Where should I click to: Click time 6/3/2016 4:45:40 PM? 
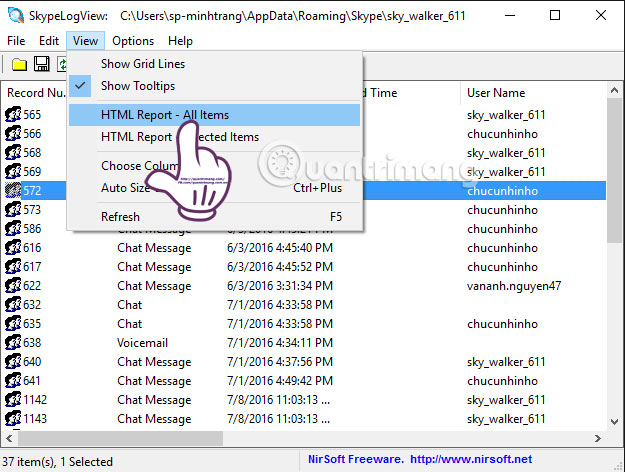coord(280,248)
